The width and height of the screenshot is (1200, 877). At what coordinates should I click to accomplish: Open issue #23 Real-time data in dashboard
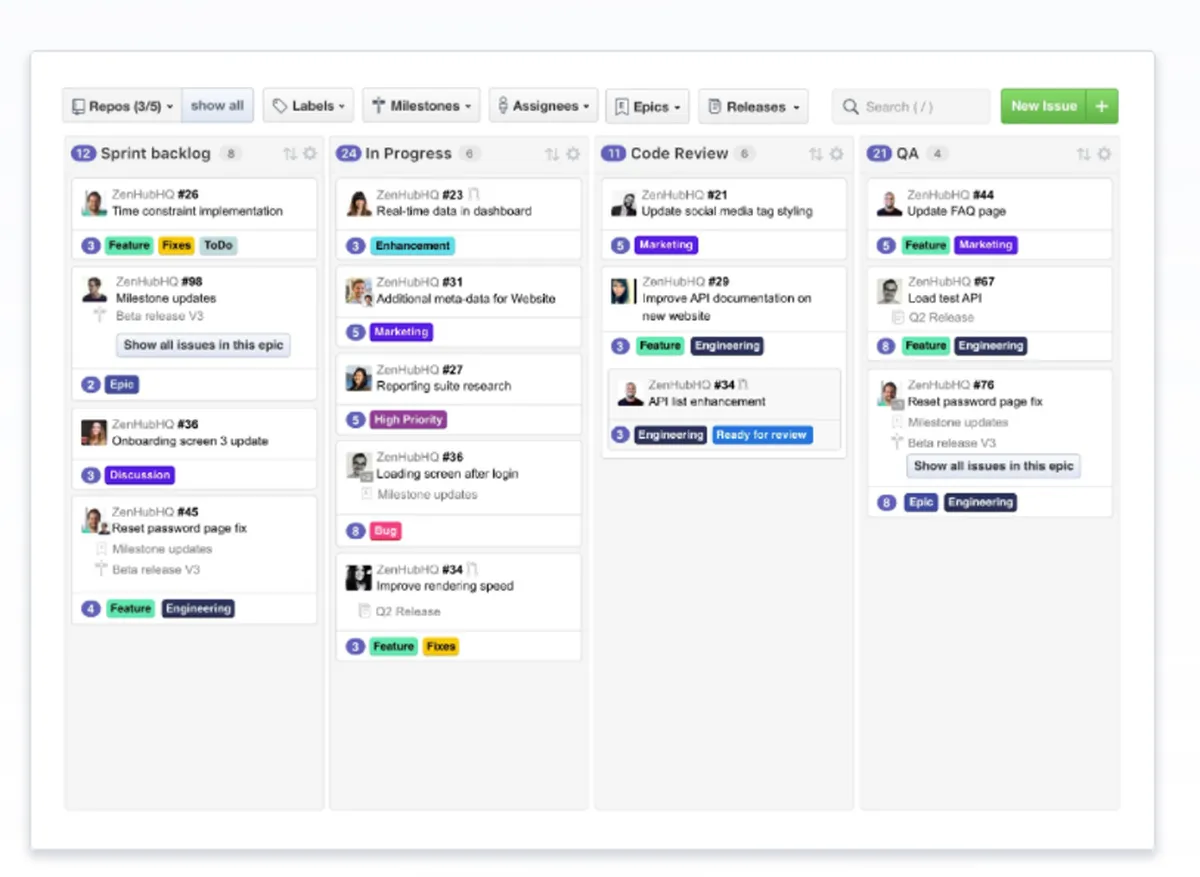pos(454,211)
